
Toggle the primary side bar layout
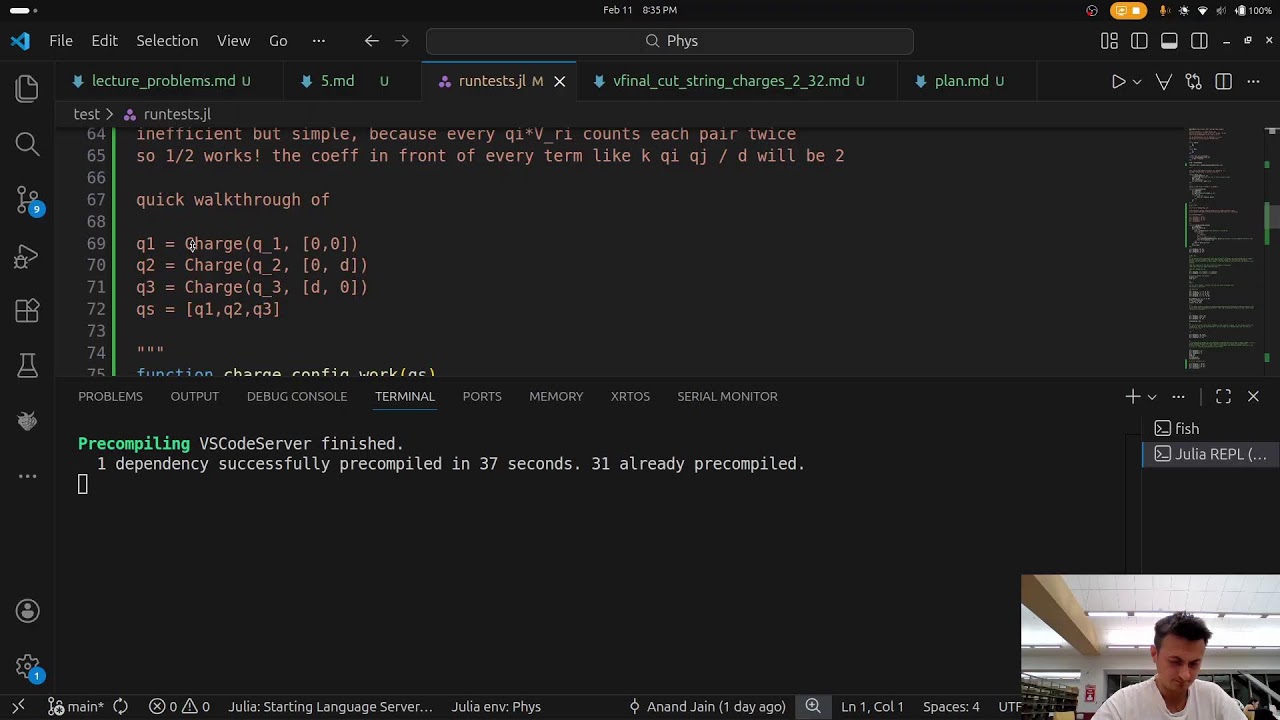1139,41
